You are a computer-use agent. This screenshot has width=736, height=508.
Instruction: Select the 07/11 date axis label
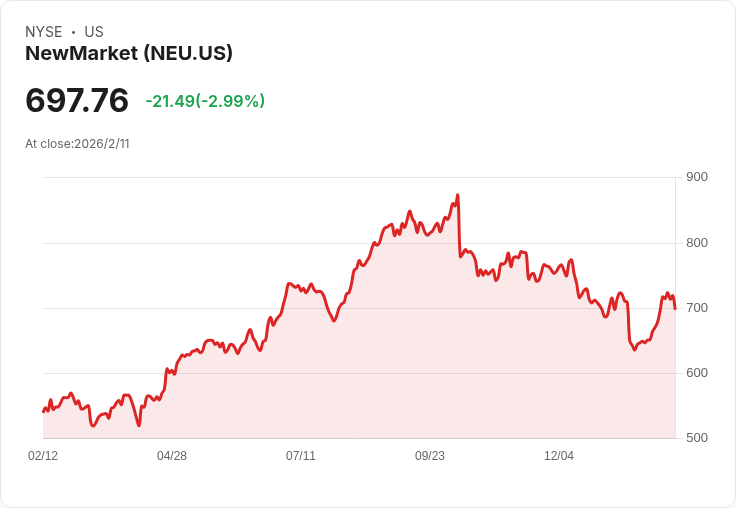point(301,456)
